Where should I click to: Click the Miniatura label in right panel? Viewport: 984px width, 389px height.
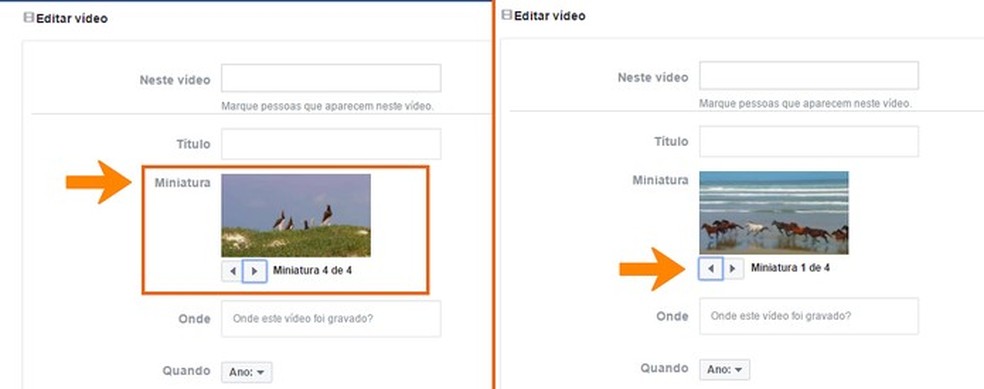660,181
